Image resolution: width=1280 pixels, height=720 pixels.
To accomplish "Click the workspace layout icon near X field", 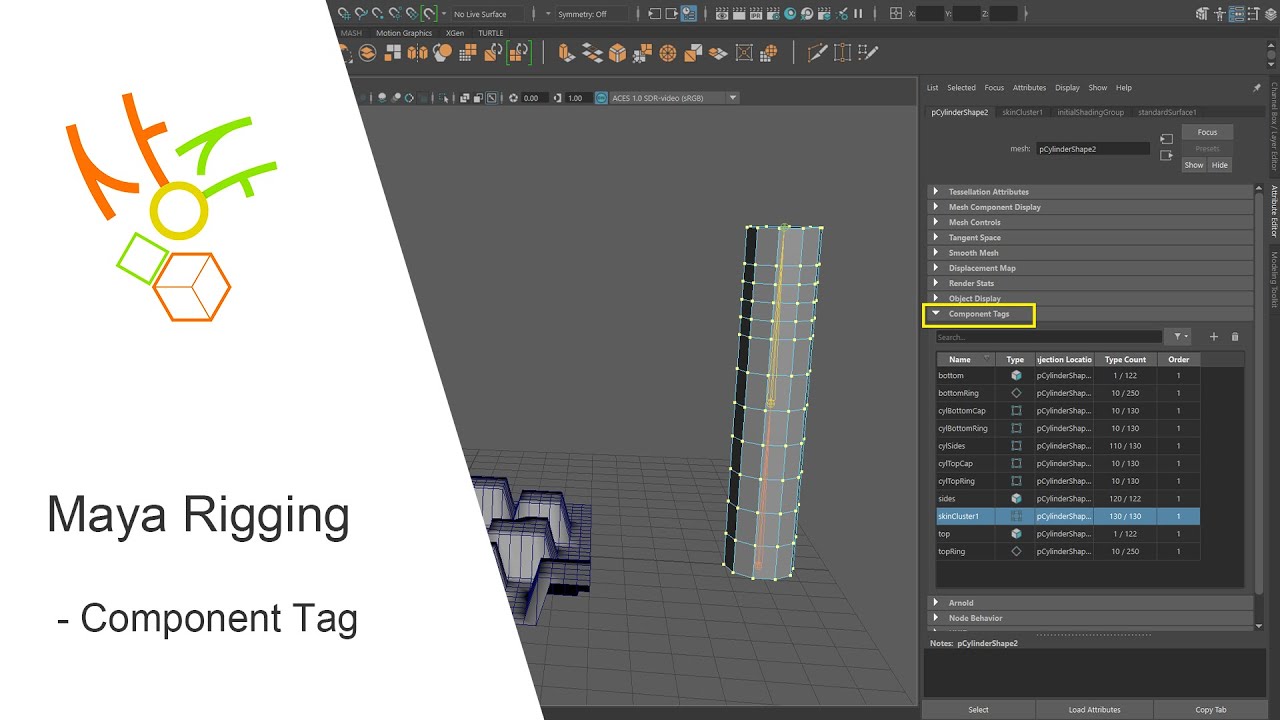I will coord(895,14).
